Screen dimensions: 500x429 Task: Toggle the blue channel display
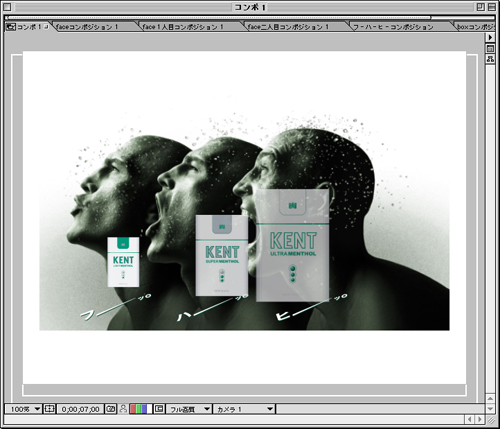click(144, 409)
